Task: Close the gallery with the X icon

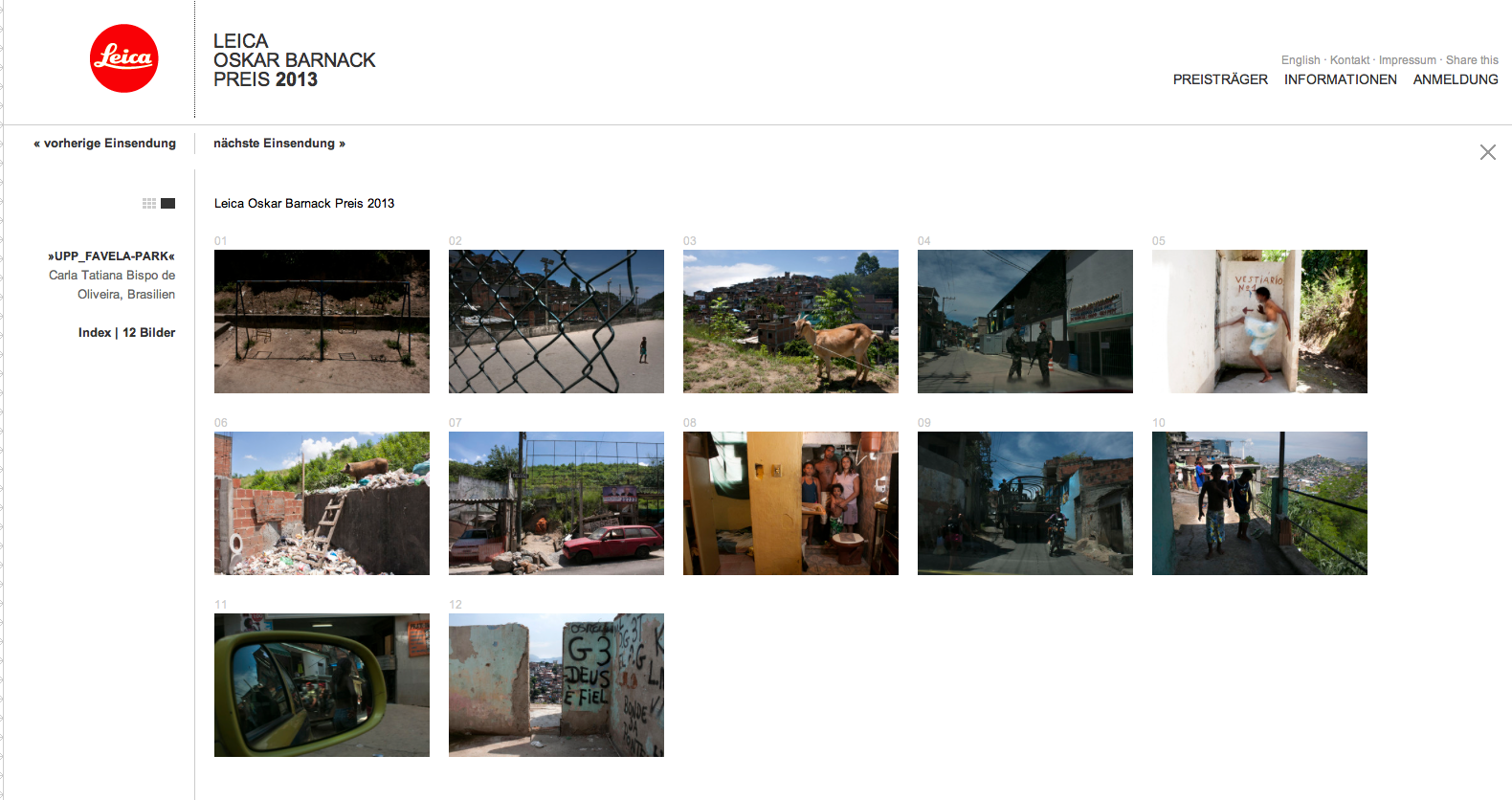Action: point(1487,152)
